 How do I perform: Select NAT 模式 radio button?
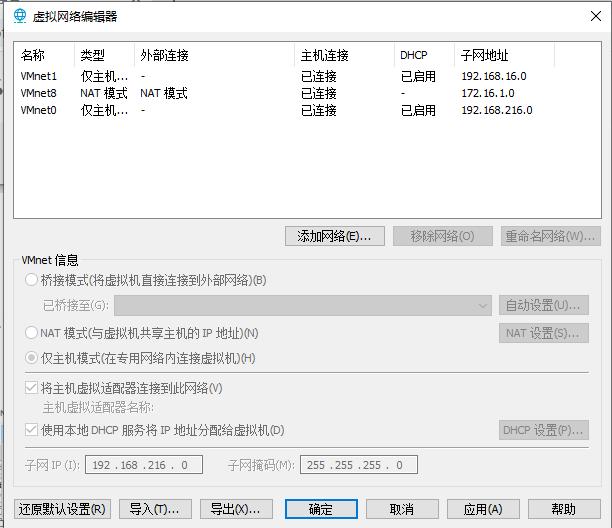coord(31,333)
